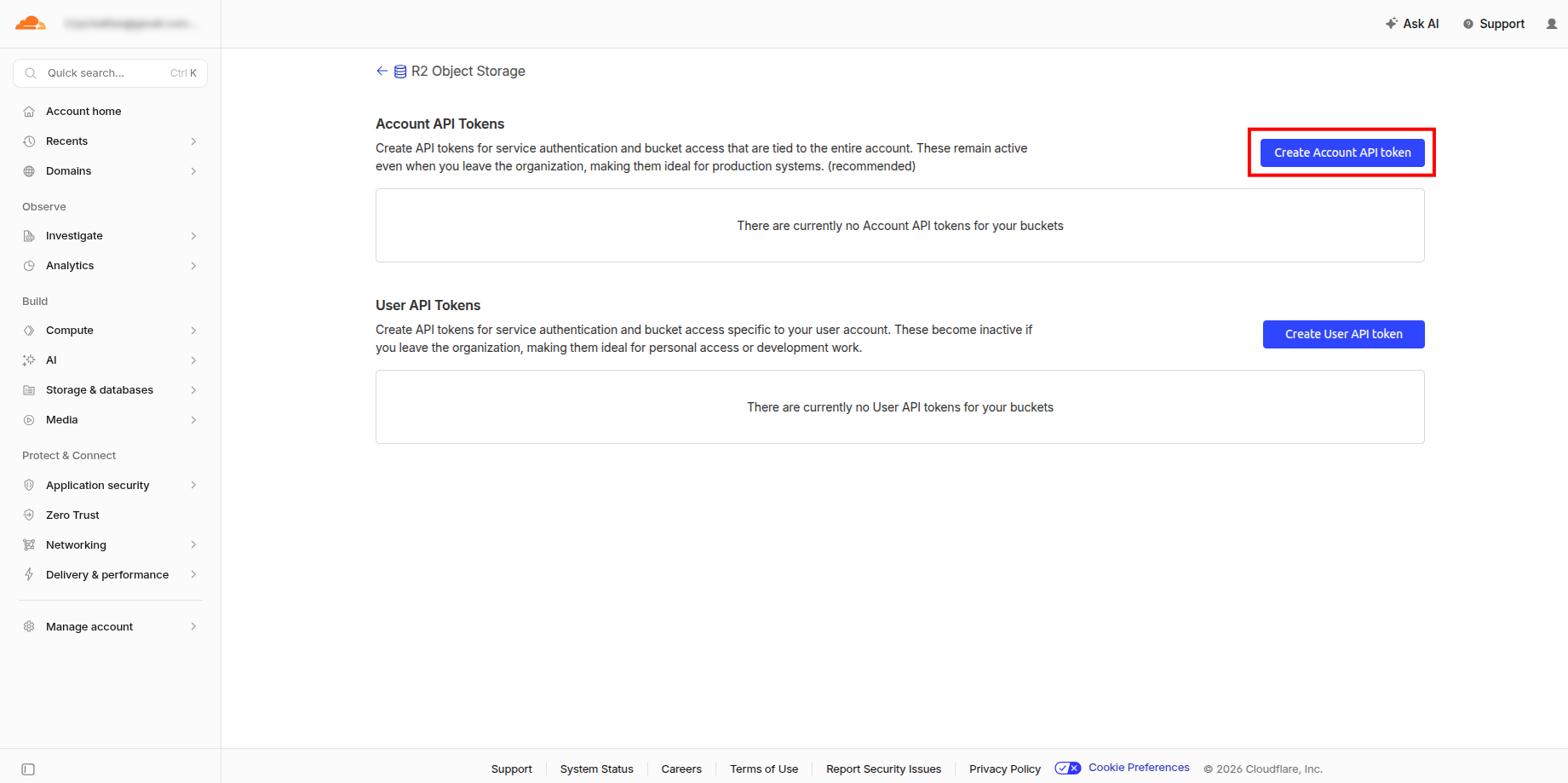Expand the Delivery & performance chevron
Viewport: 1568px width, 783px height.
tap(193, 575)
